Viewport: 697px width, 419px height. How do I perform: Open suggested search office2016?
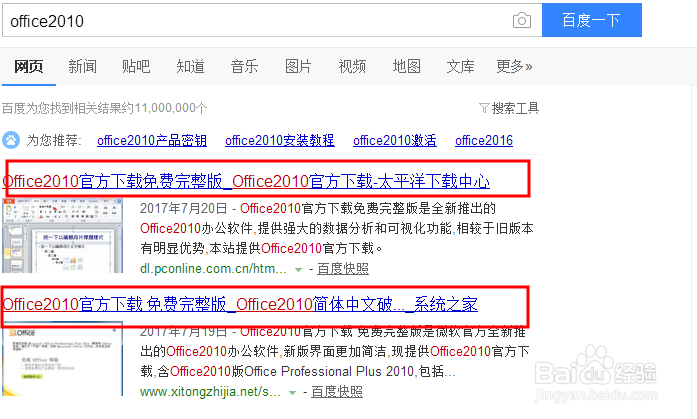(x=484, y=140)
